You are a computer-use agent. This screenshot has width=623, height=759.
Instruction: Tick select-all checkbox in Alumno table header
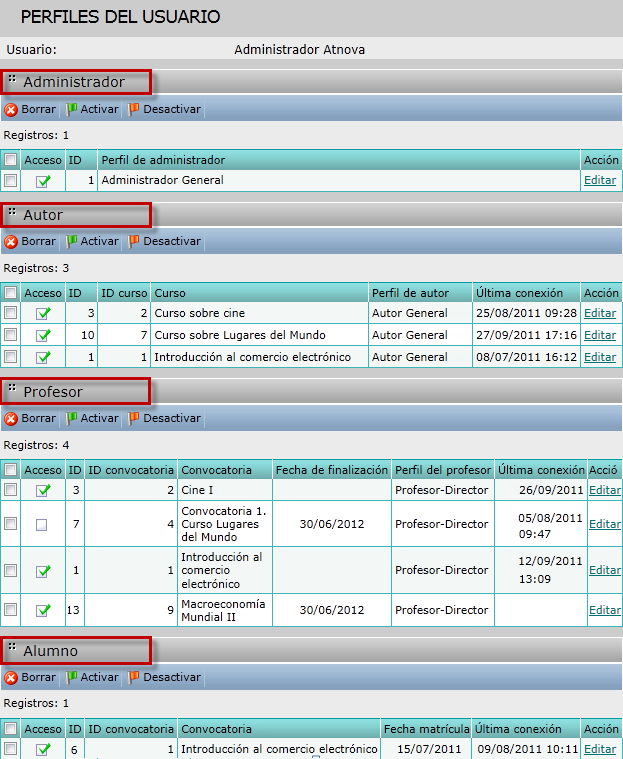click(x=10, y=729)
